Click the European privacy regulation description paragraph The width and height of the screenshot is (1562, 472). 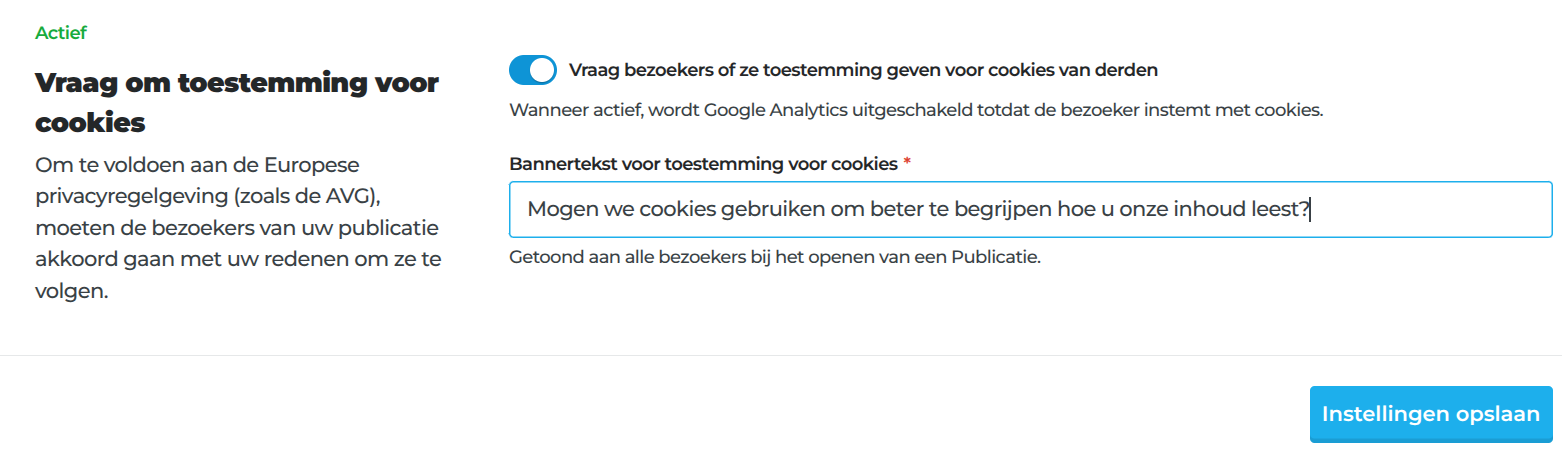238,227
